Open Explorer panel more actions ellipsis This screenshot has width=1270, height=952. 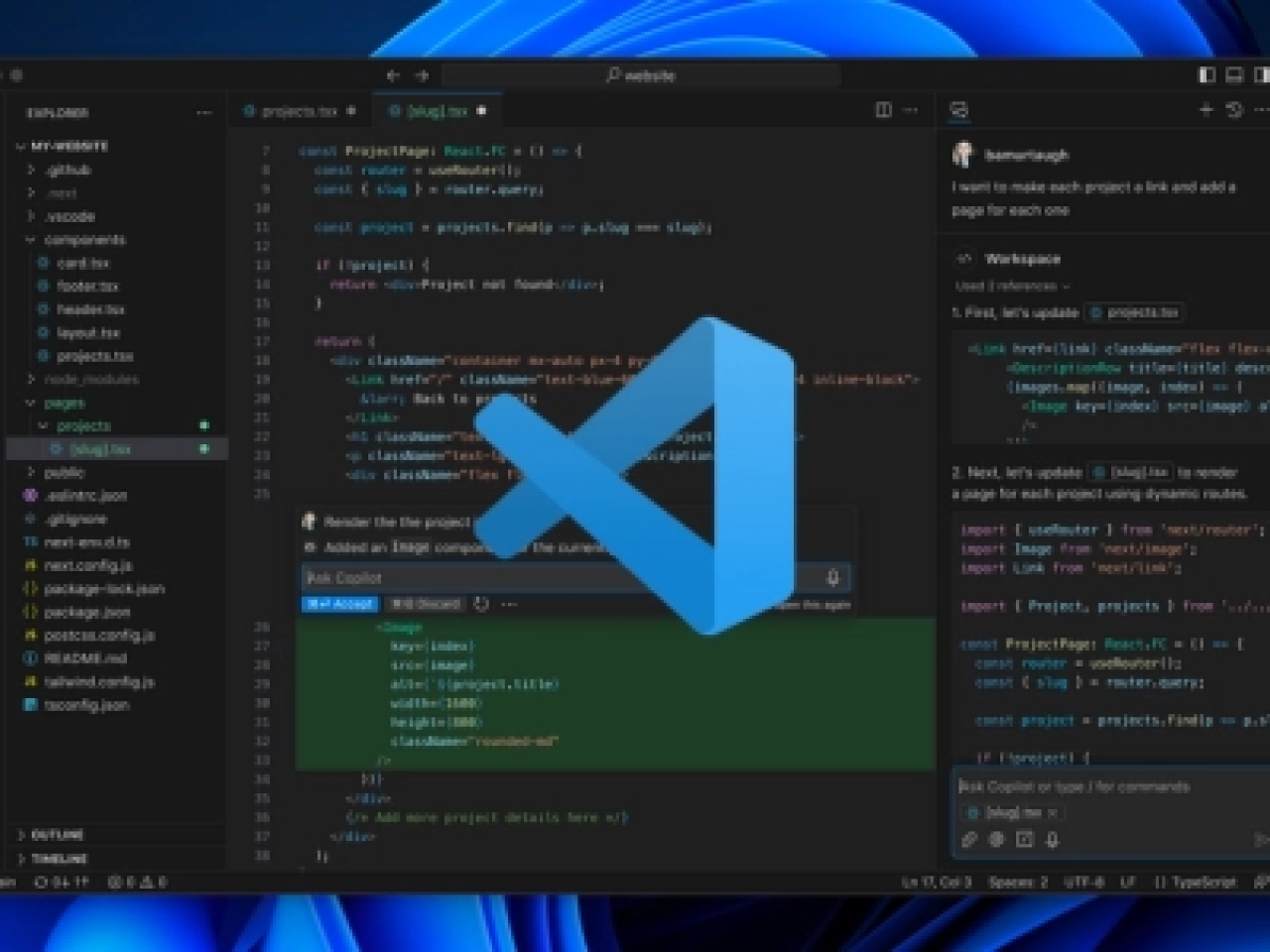204,112
